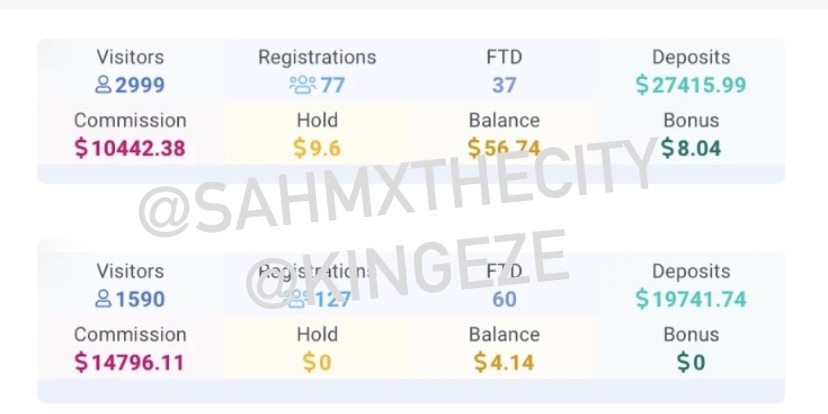Viewport: 828px width, 414px height.
Task: Click the visitor icon beside 1590
Action: (103, 299)
